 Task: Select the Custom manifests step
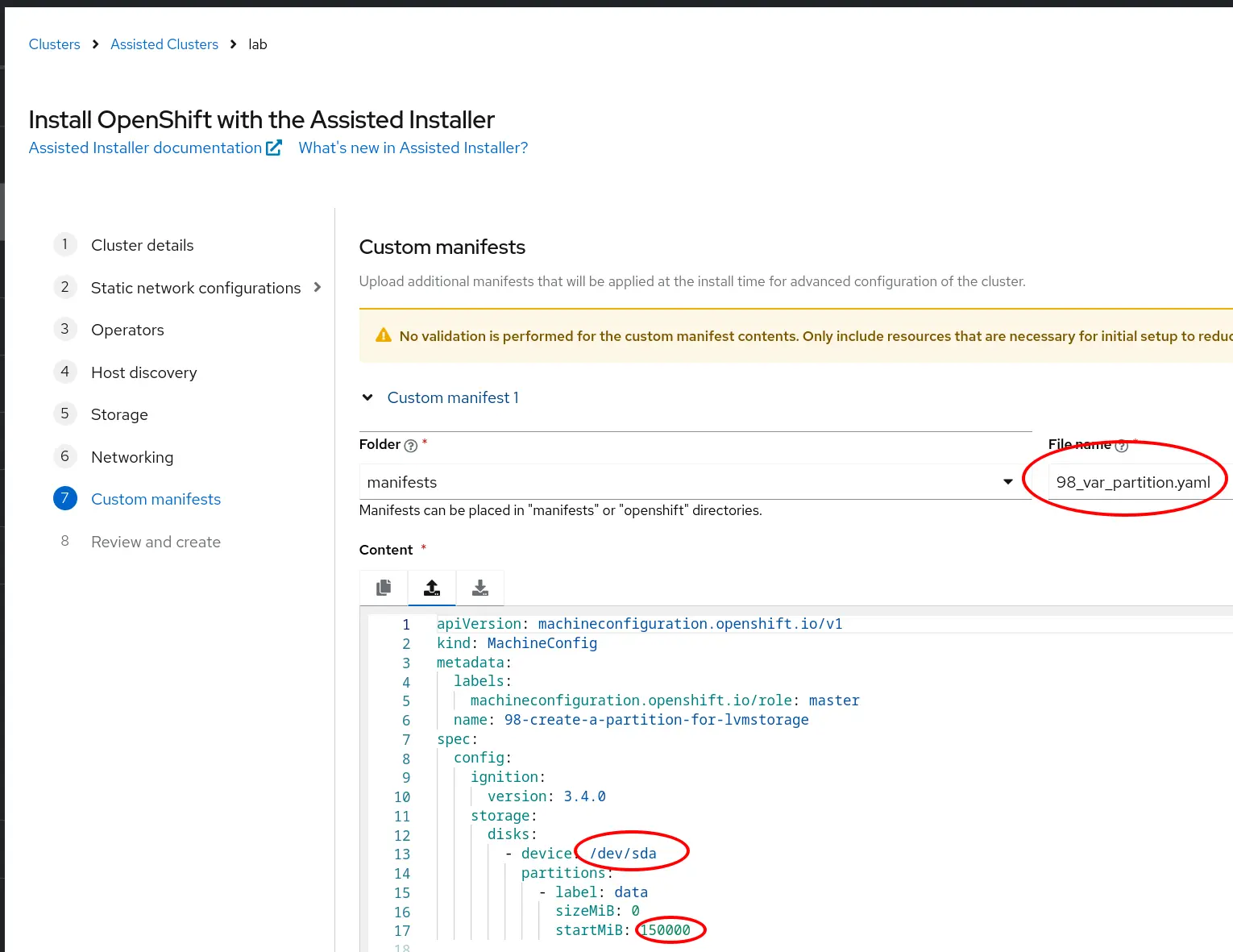(x=156, y=499)
